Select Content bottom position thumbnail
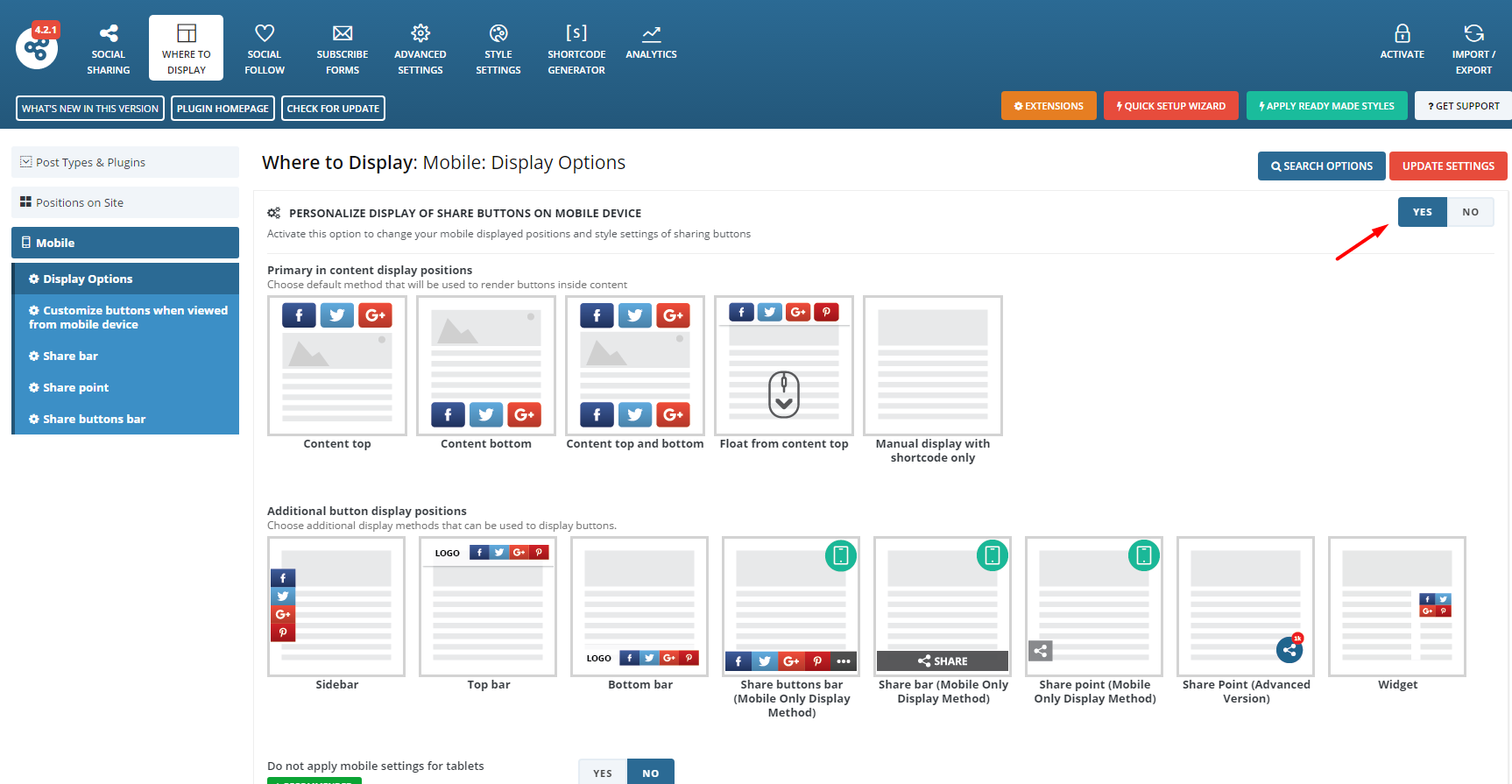This screenshot has height=784, width=1512. [x=486, y=366]
